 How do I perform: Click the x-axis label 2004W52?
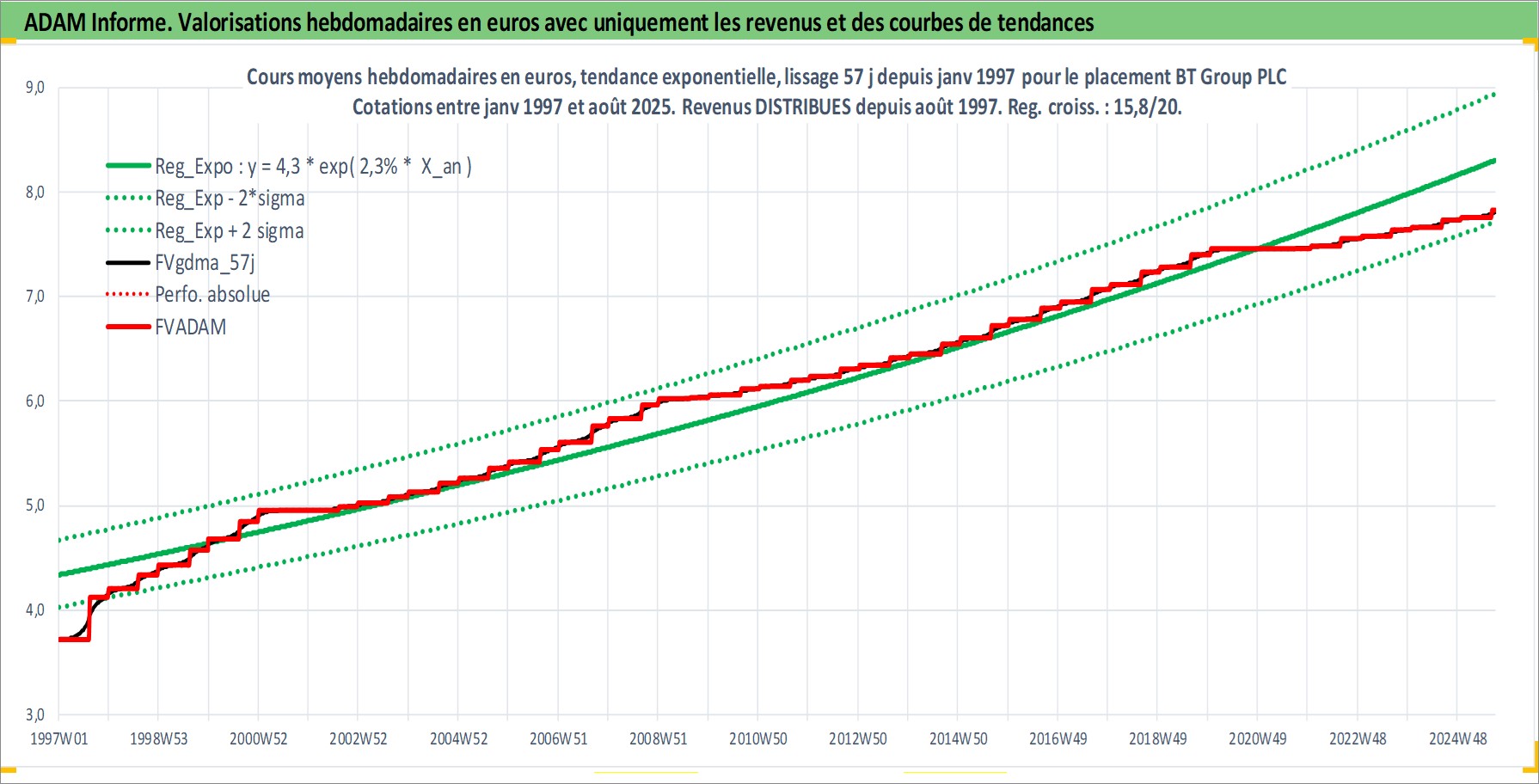459,739
